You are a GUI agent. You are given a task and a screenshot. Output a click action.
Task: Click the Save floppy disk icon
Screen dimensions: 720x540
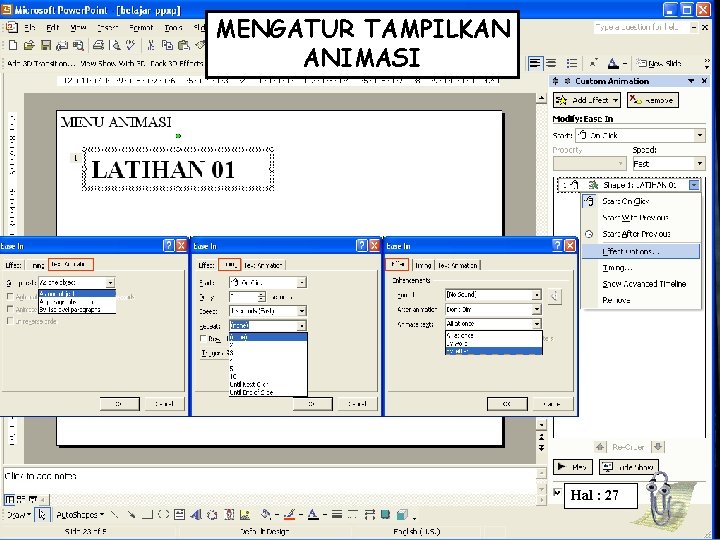pyautogui.click(x=45, y=45)
